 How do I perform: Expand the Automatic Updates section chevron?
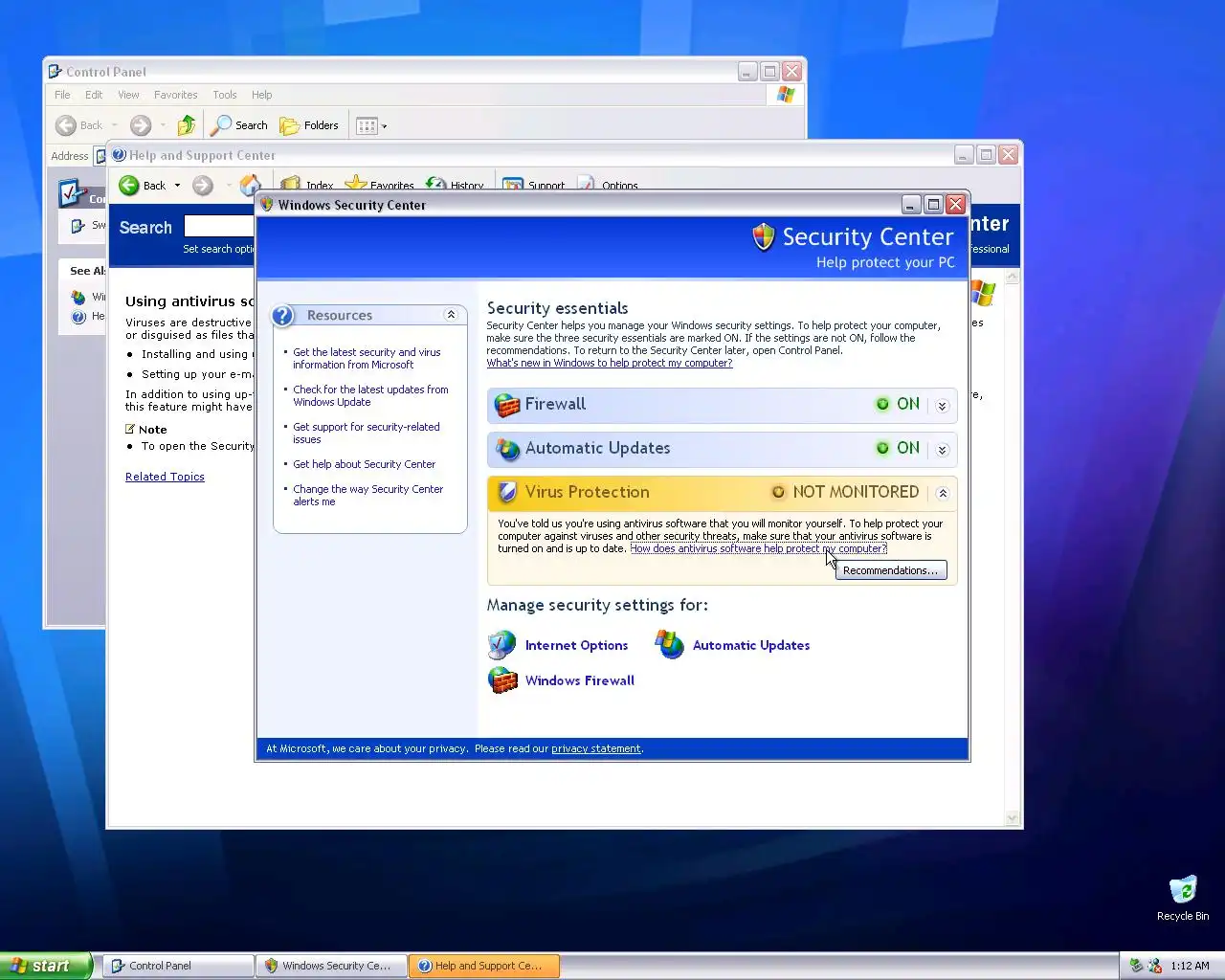point(942,450)
